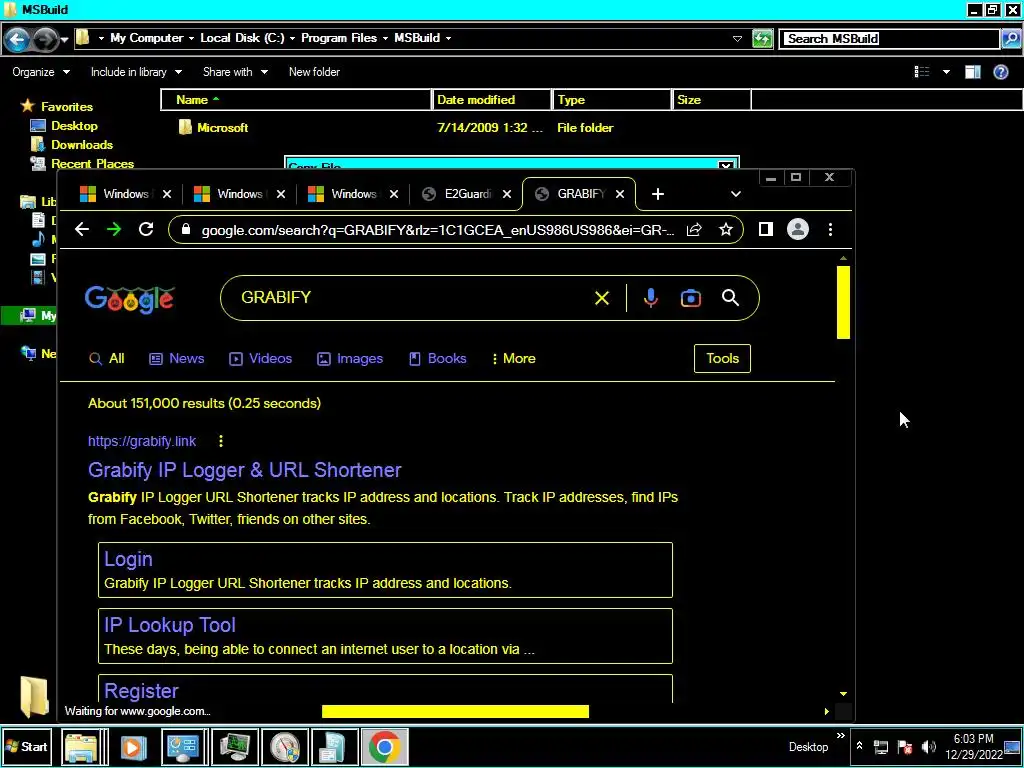Screen dimensions: 1024x768
Task: Click Explorer's back button in MSBuild window
Action: point(18,39)
